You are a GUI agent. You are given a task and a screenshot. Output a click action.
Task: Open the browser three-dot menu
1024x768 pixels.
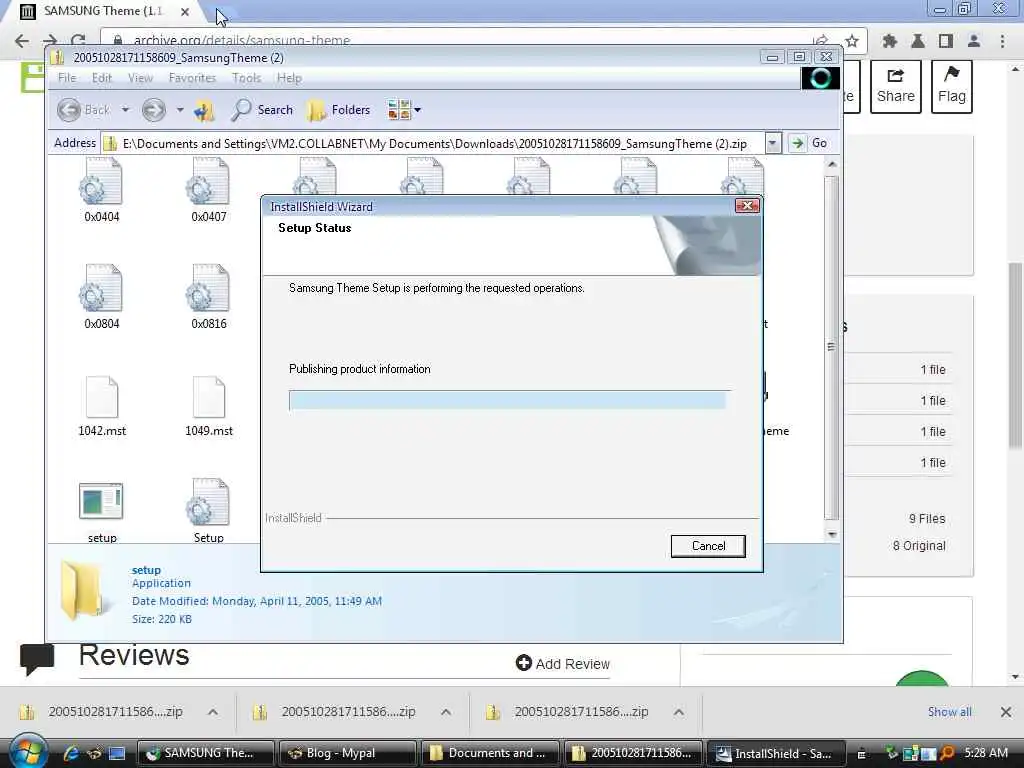(x=1002, y=41)
